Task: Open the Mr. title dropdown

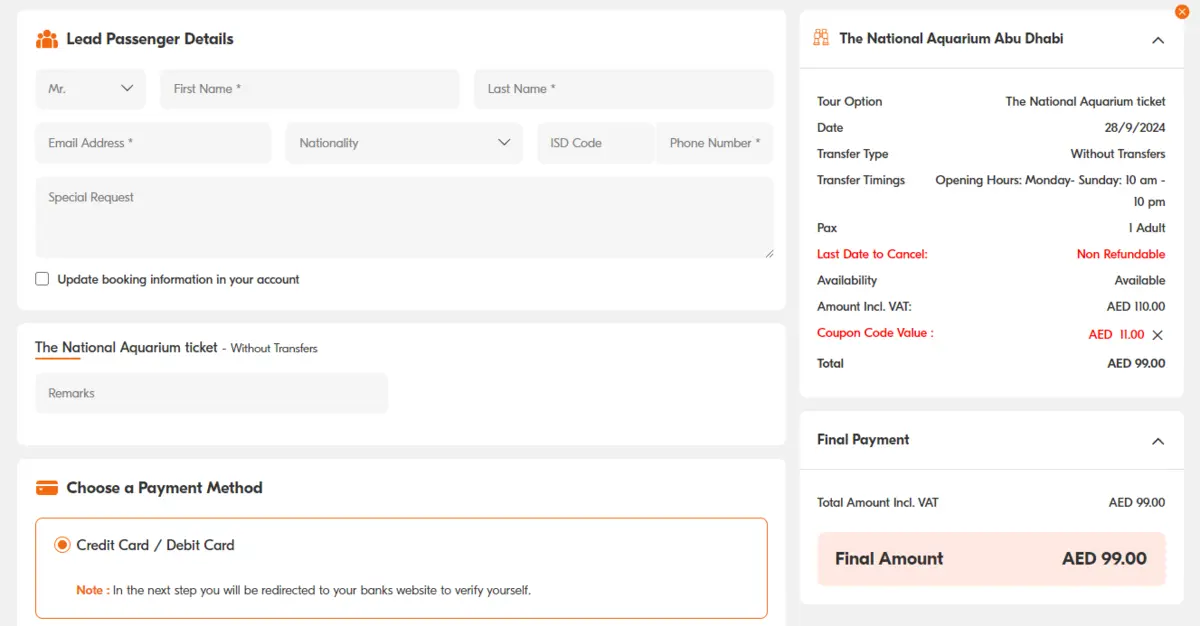Action: [x=90, y=89]
